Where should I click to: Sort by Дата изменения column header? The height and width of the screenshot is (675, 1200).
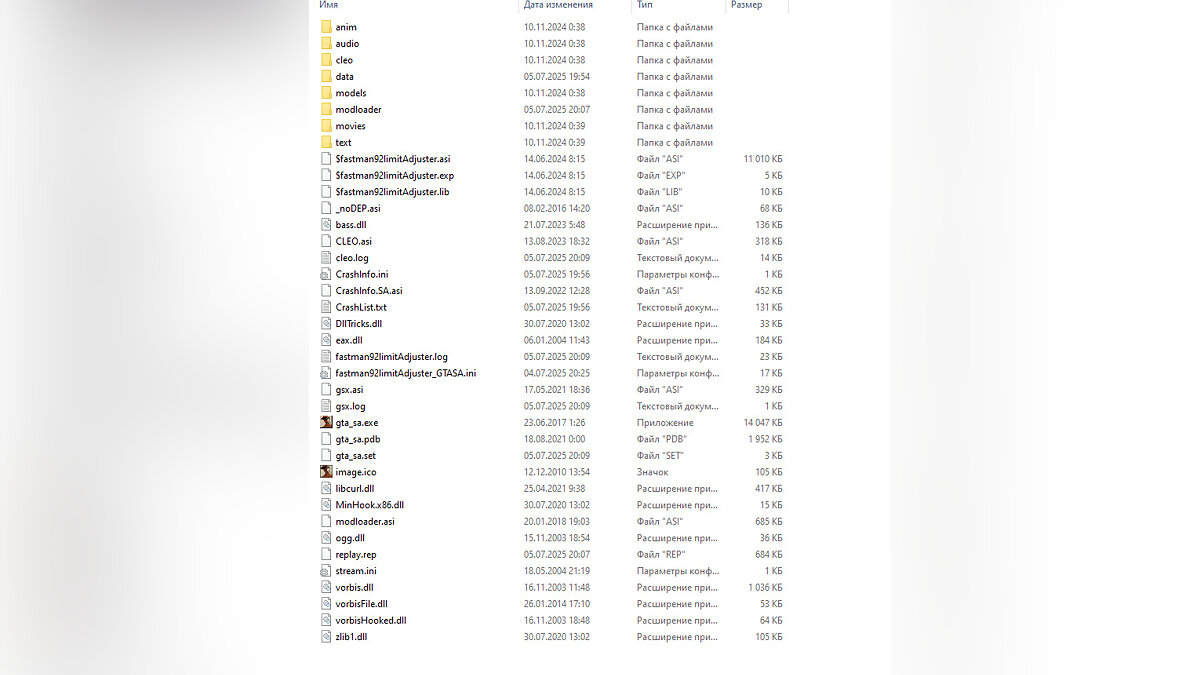558,5
